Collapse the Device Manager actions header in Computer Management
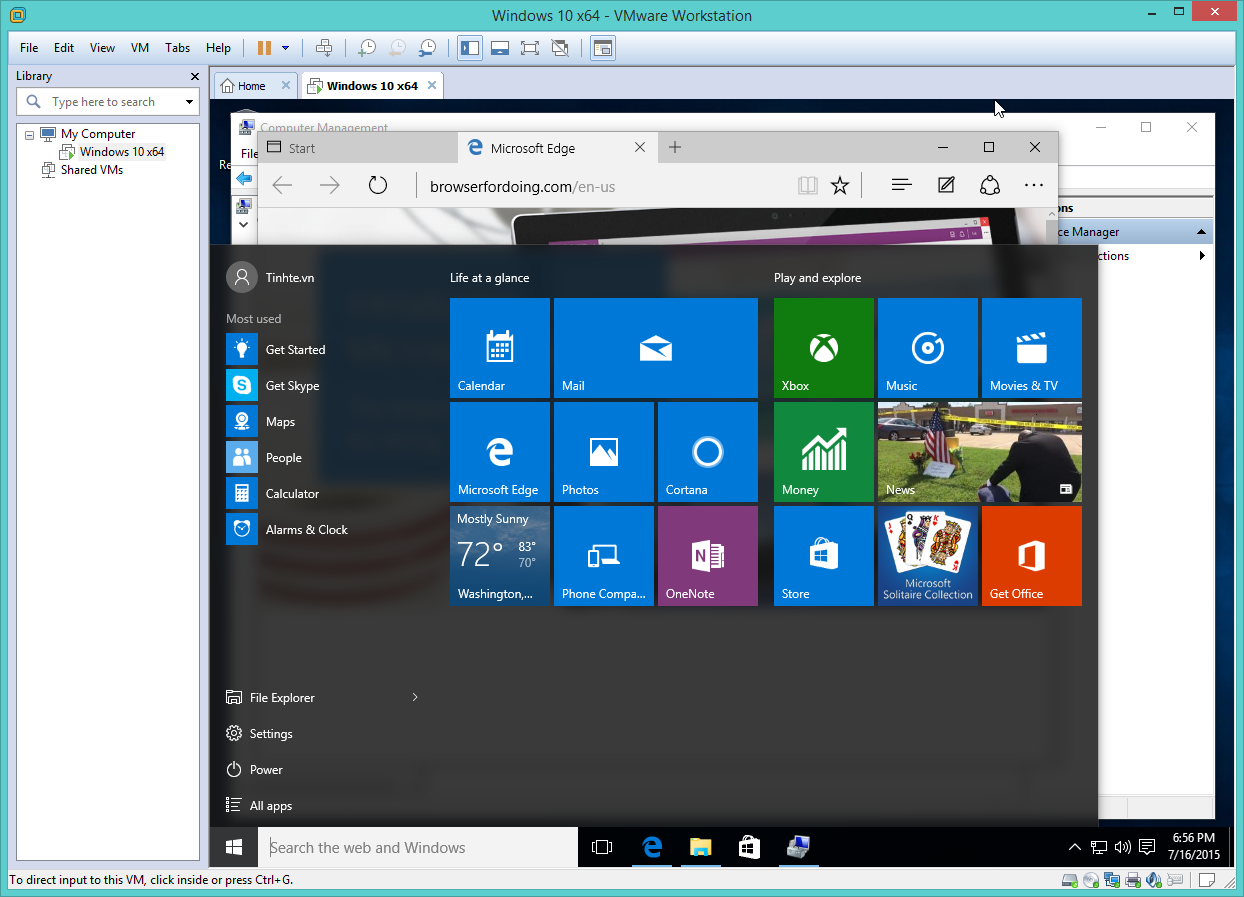 tap(1201, 232)
